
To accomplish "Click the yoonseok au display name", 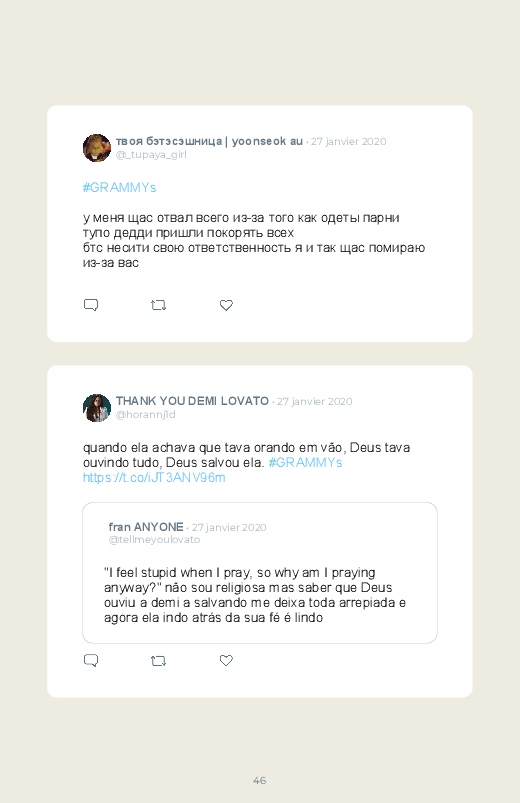I will pos(209,141).
